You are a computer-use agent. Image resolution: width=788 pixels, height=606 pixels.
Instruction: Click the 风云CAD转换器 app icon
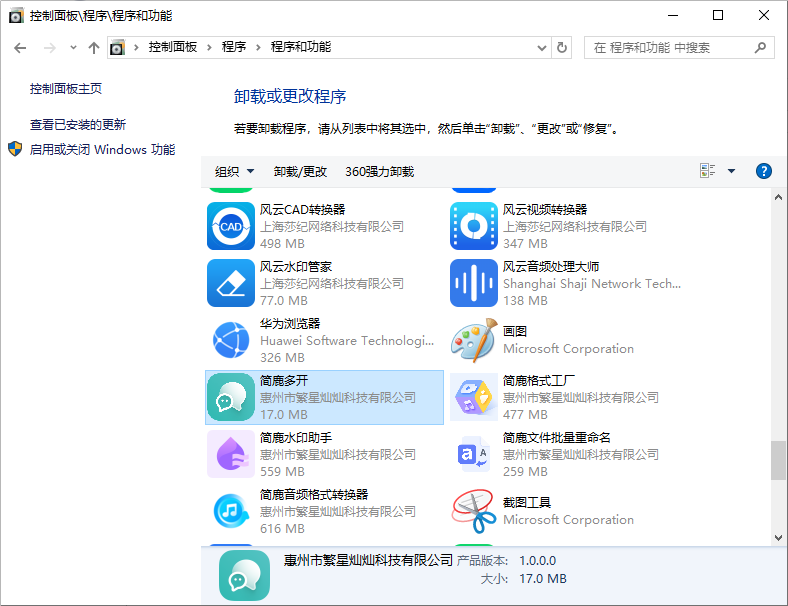tap(231, 226)
